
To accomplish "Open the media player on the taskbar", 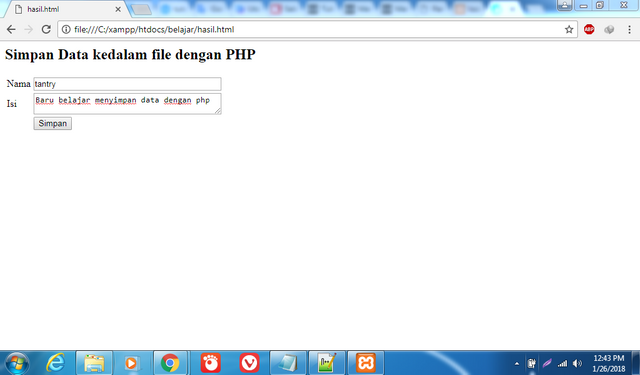I will point(131,363).
